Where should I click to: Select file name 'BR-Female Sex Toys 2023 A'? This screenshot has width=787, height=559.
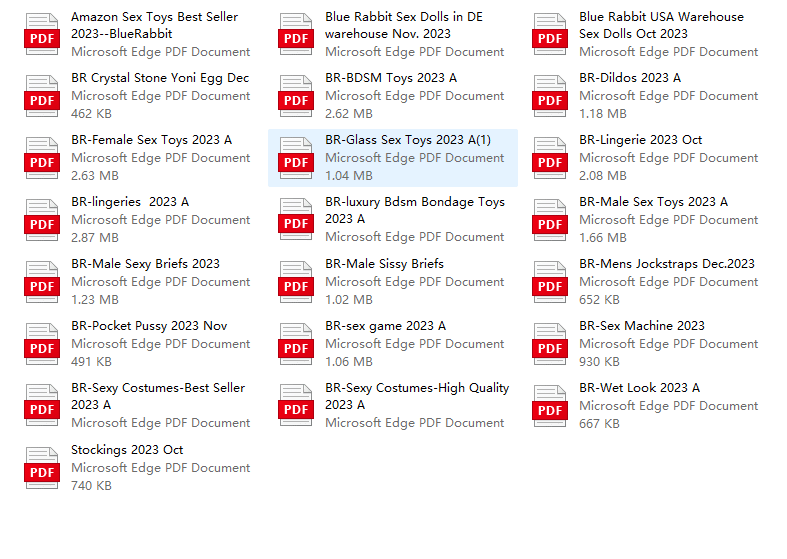pyautogui.click(x=152, y=140)
